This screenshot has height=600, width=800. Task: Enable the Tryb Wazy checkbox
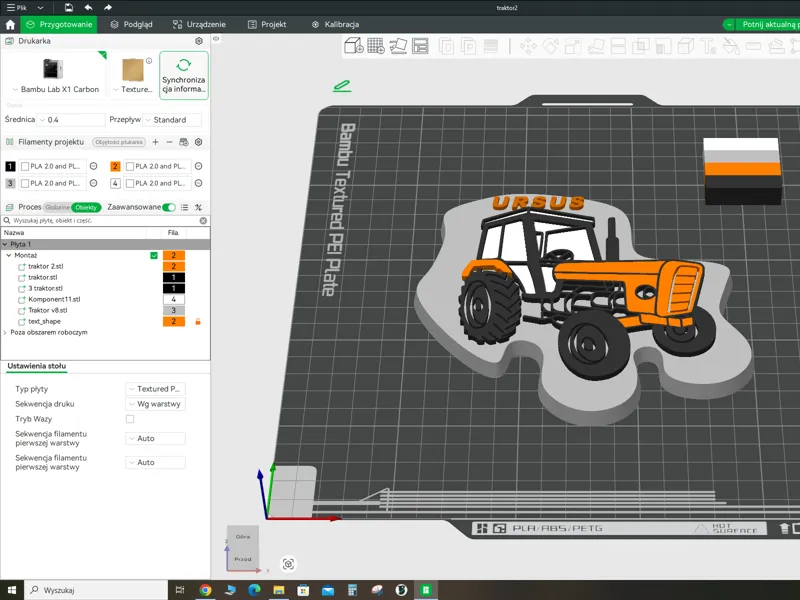click(x=130, y=419)
